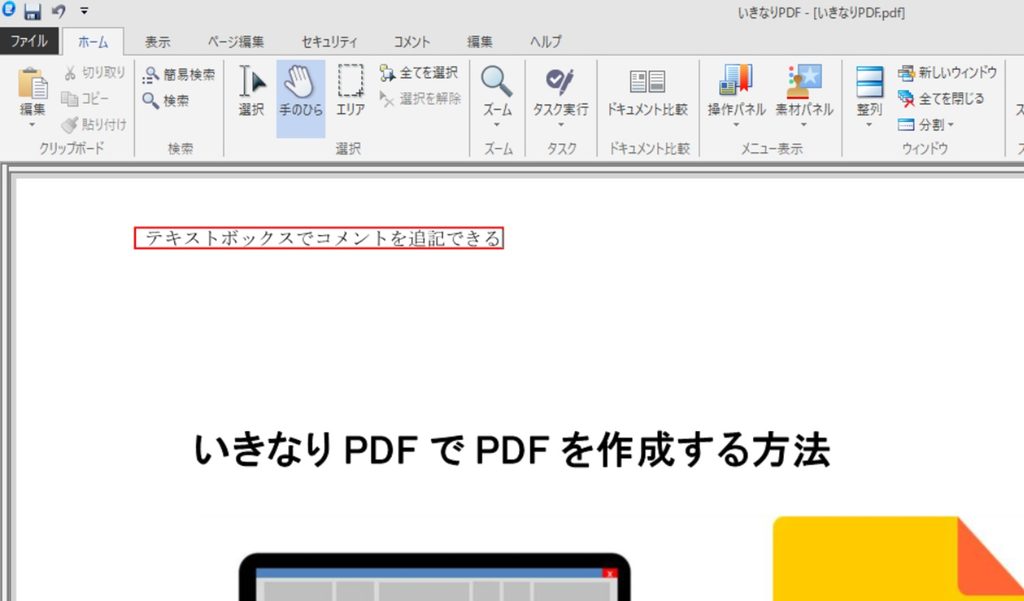Click the red-bordered comment text box

point(319,238)
